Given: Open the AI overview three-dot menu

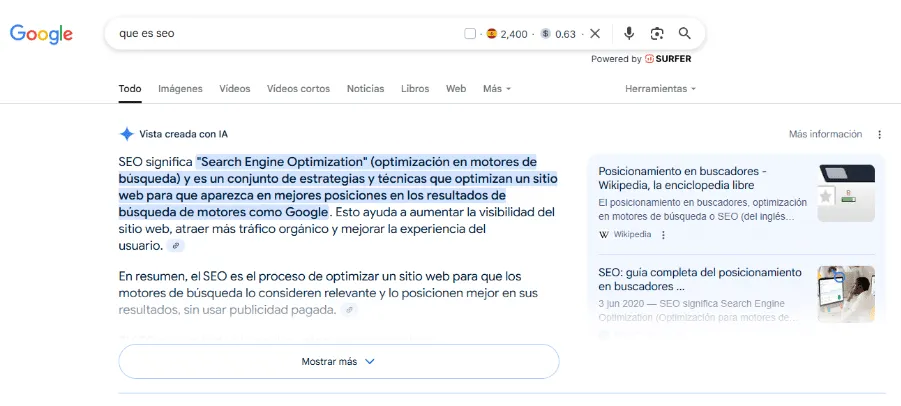Looking at the screenshot, I should [879, 134].
